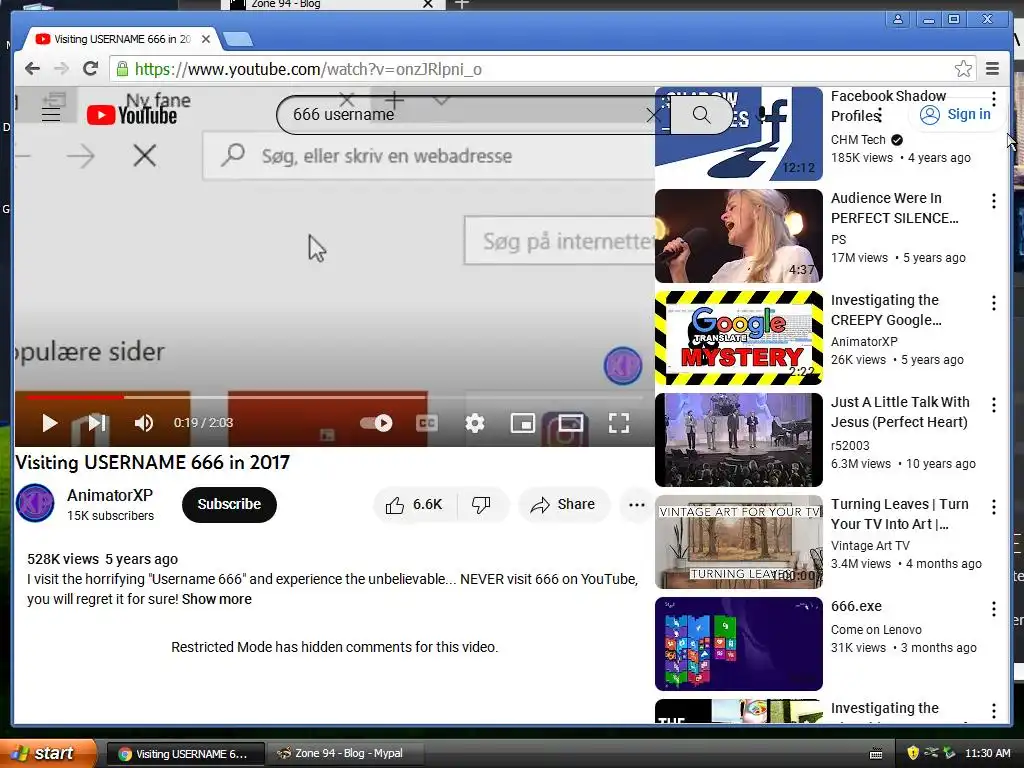The height and width of the screenshot is (768, 1024).
Task: Open the Facebook Shadow Profiles thumbnail
Action: click(x=739, y=134)
